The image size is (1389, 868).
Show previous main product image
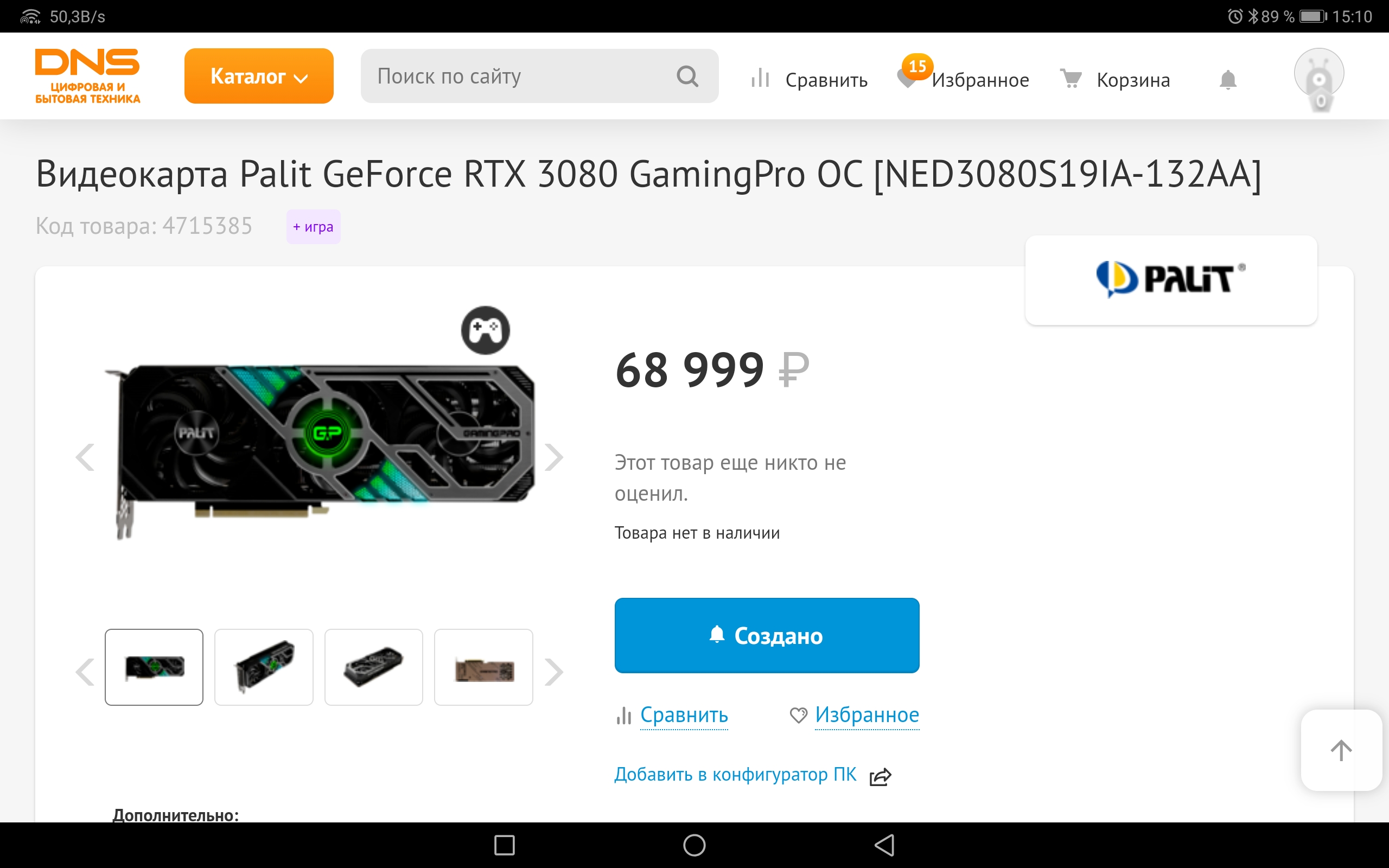pyautogui.click(x=85, y=457)
